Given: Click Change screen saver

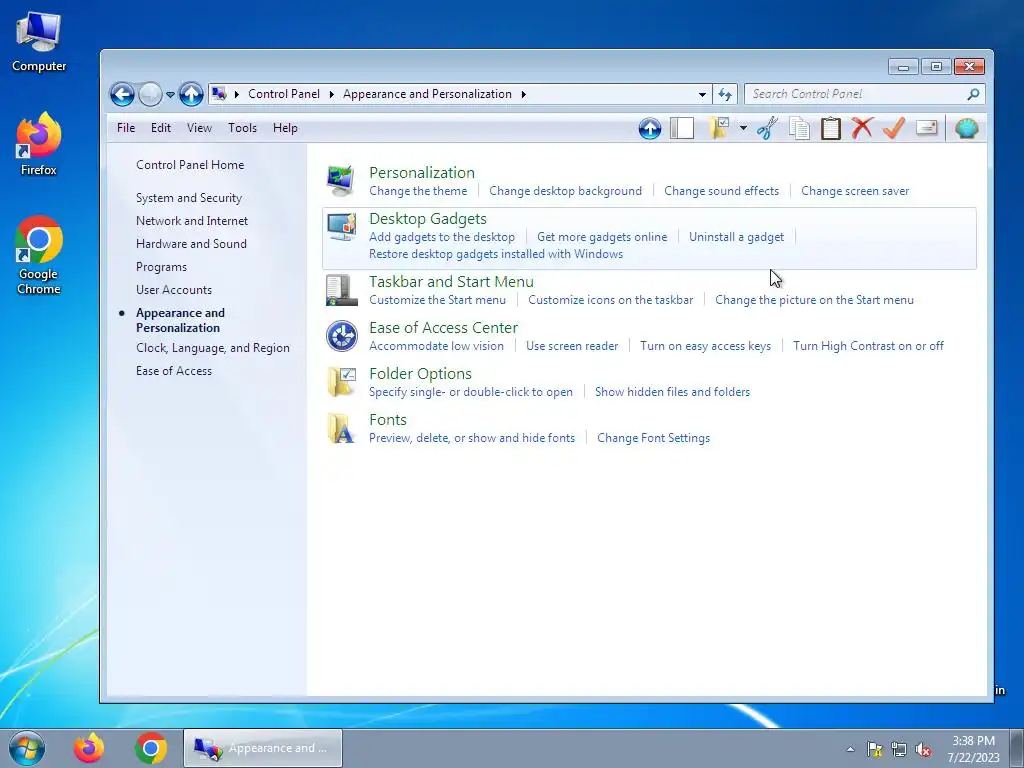Looking at the screenshot, I should tap(855, 191).
